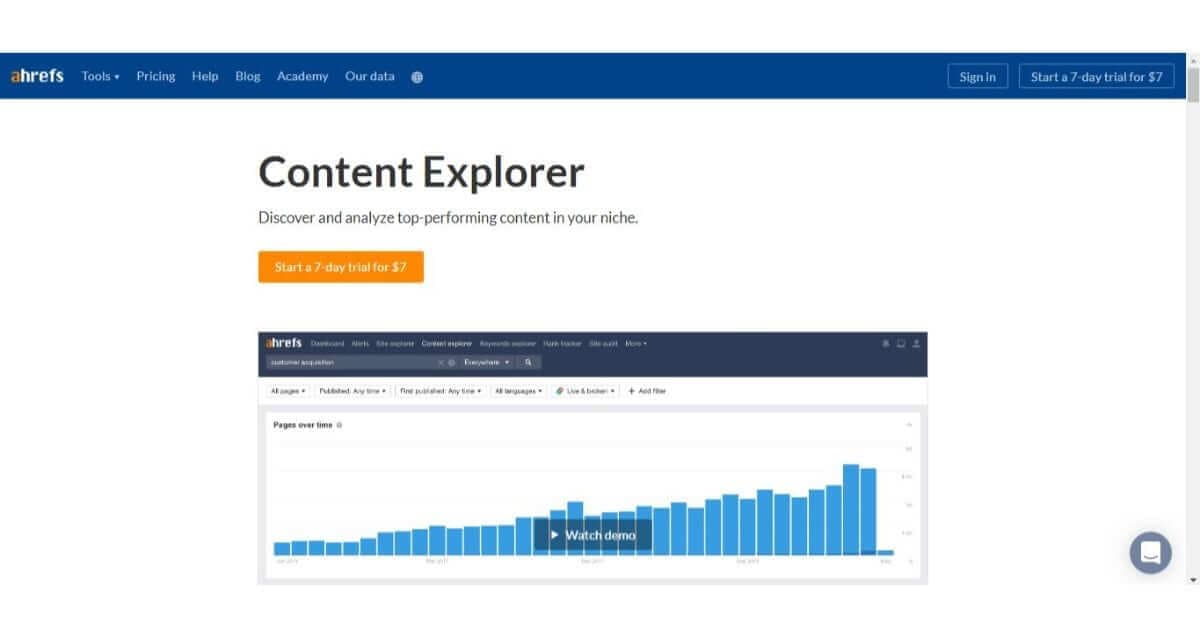Open the Published: Any time filter in demo

(353, 391)
